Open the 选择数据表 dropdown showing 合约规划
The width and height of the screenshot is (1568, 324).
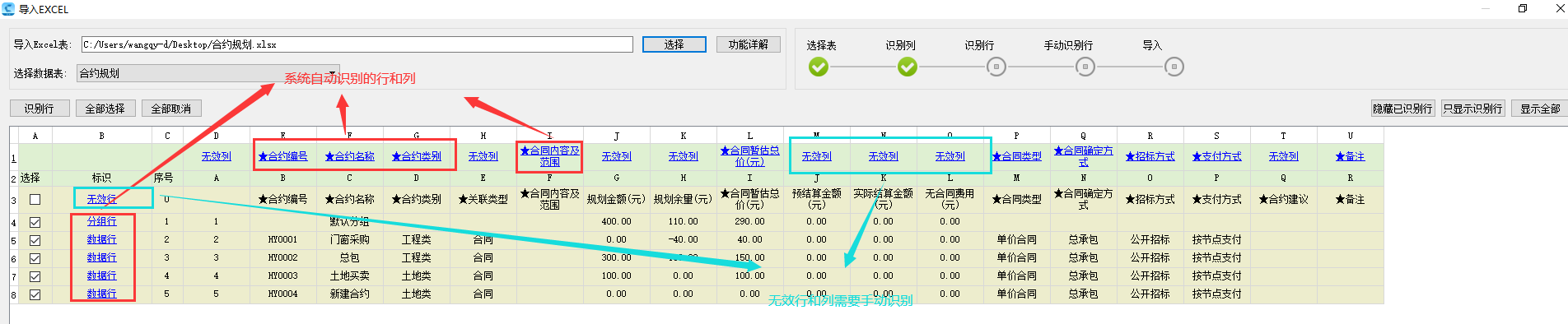click(x=208, y=73)
